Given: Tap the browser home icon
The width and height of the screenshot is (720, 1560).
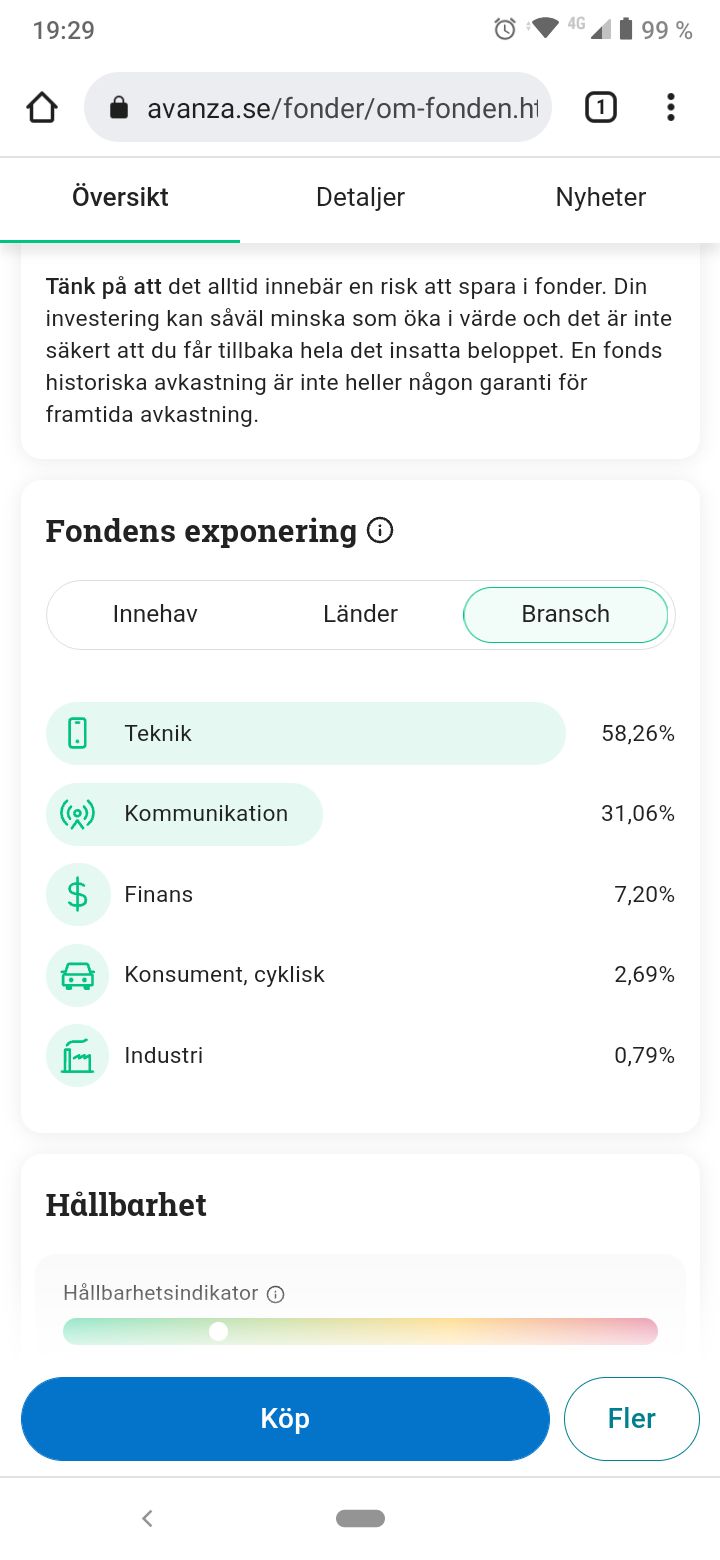Looking at the screenshot, I should 42,108.
